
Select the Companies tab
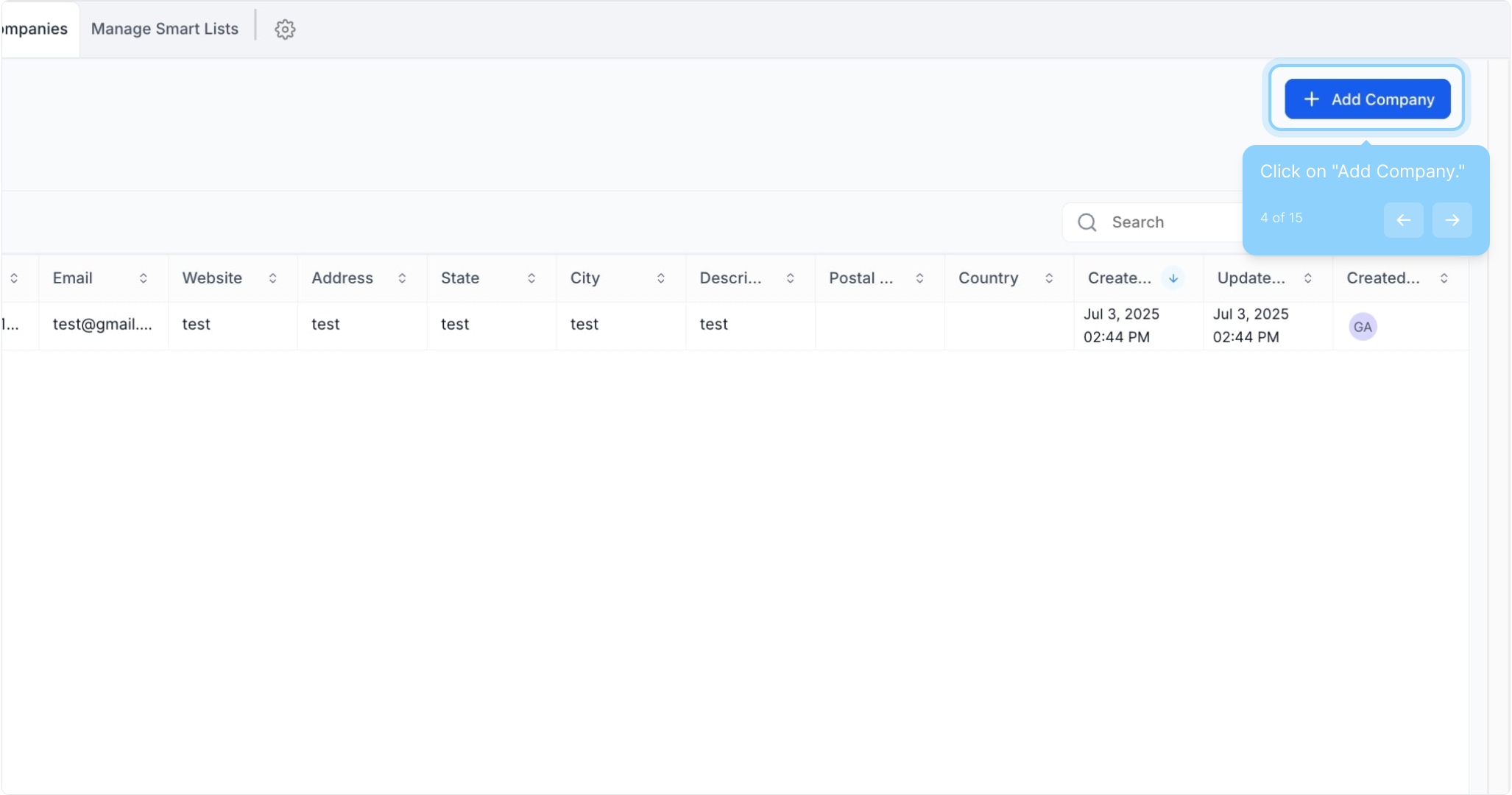[x=35, y=29]
